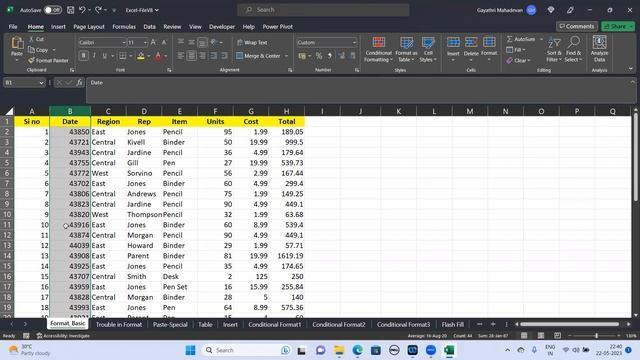Toggle align left
The width and height of the screenshot is (640, 360).
pos(181,56)
